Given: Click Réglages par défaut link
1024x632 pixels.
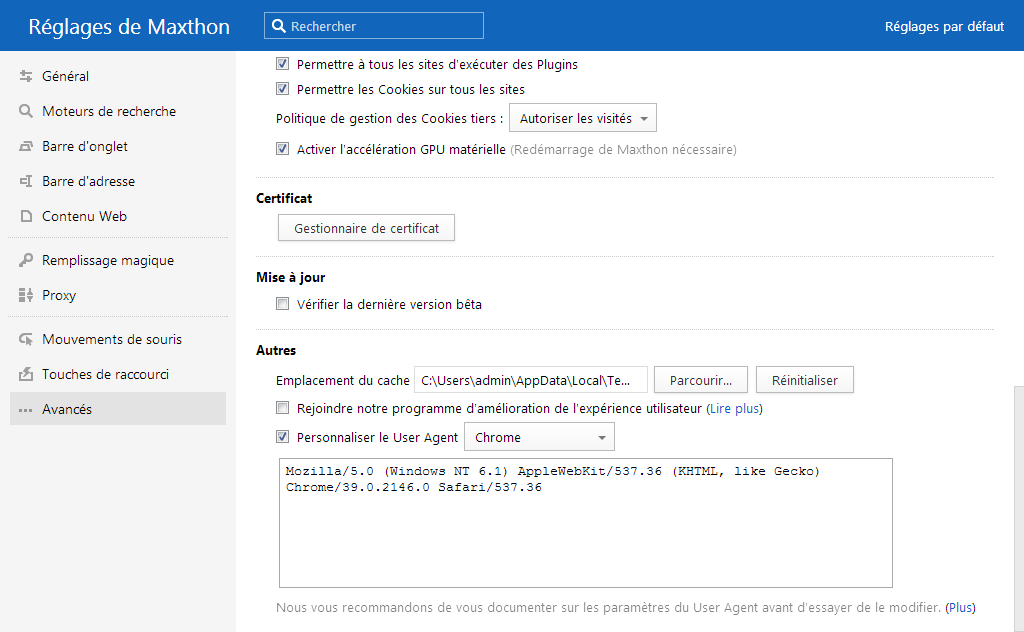Looking at the screenshot, I should pyautogui.click(x=944, y=26).
